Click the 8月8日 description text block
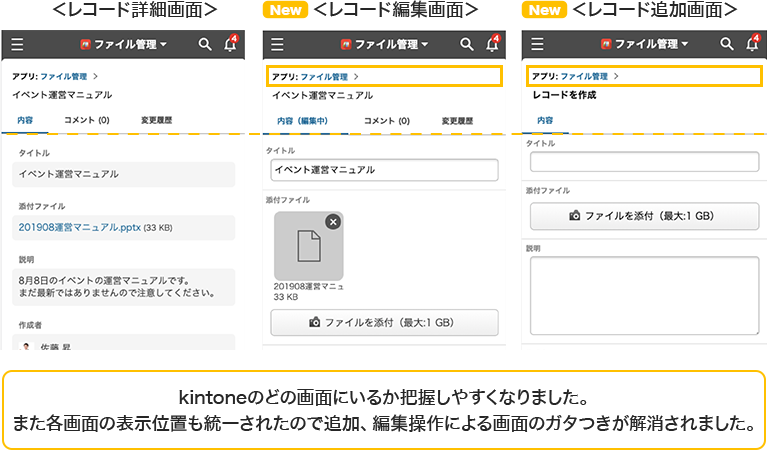767x450 pixels. [124, 287]
